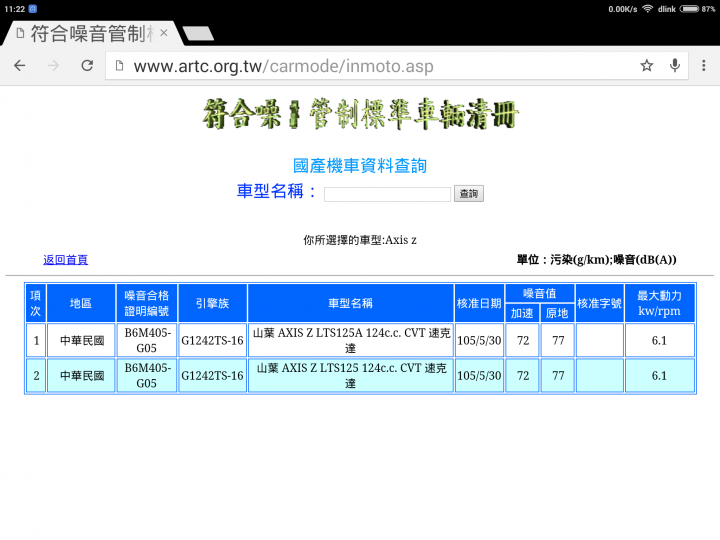Select the 符合噪音管制 browser tab
Screen dimensions: 720x540
[93, 33]
